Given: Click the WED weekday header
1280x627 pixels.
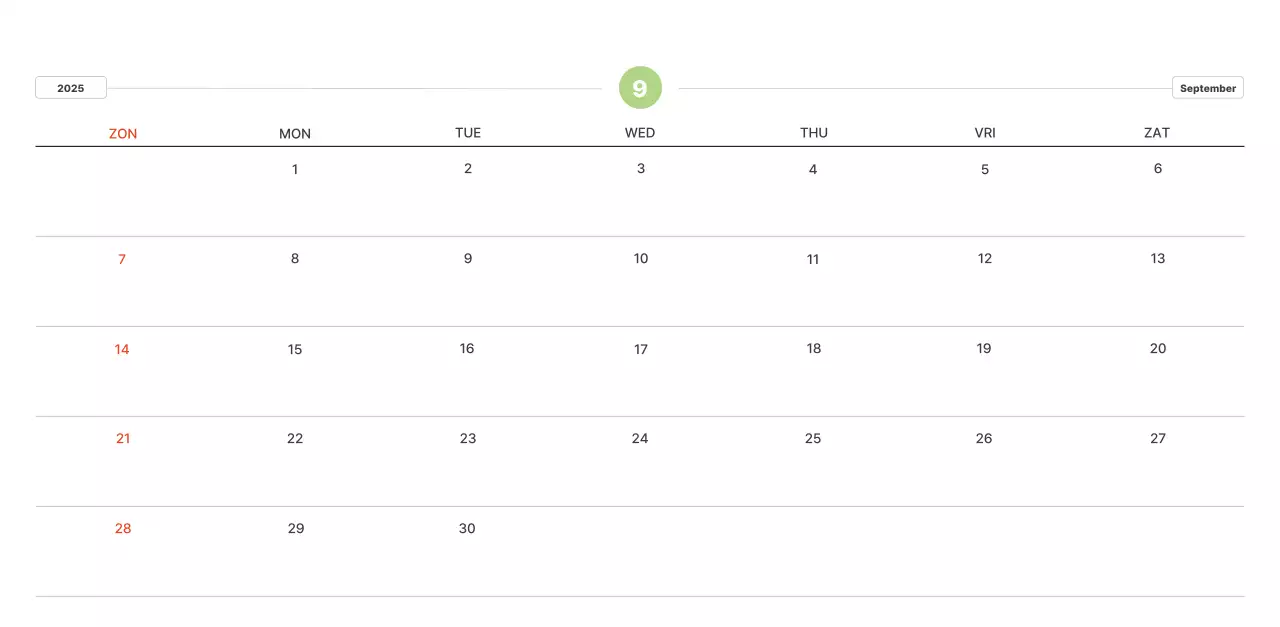Looking at the screenshot, I should (640, 133).
